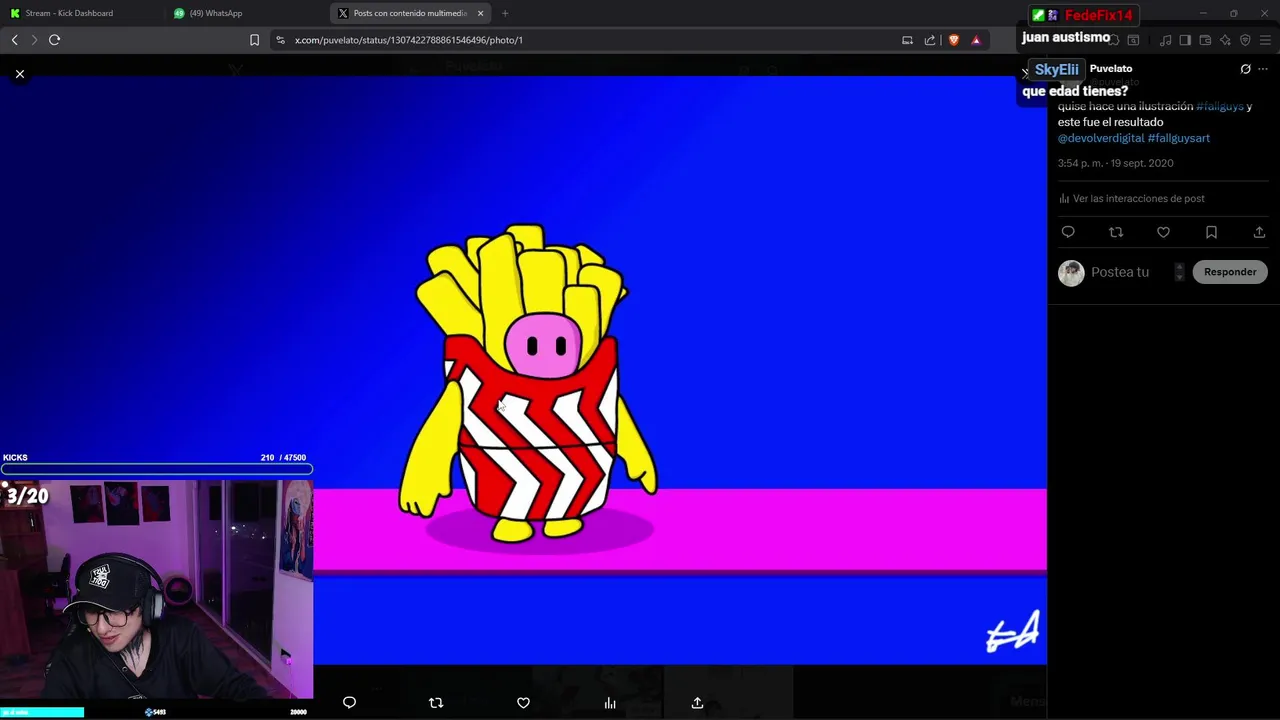The width and height of the screenshot is (1280, 720).
Task: Open the @devolverdigital mention link
Action: (1101, 138)
